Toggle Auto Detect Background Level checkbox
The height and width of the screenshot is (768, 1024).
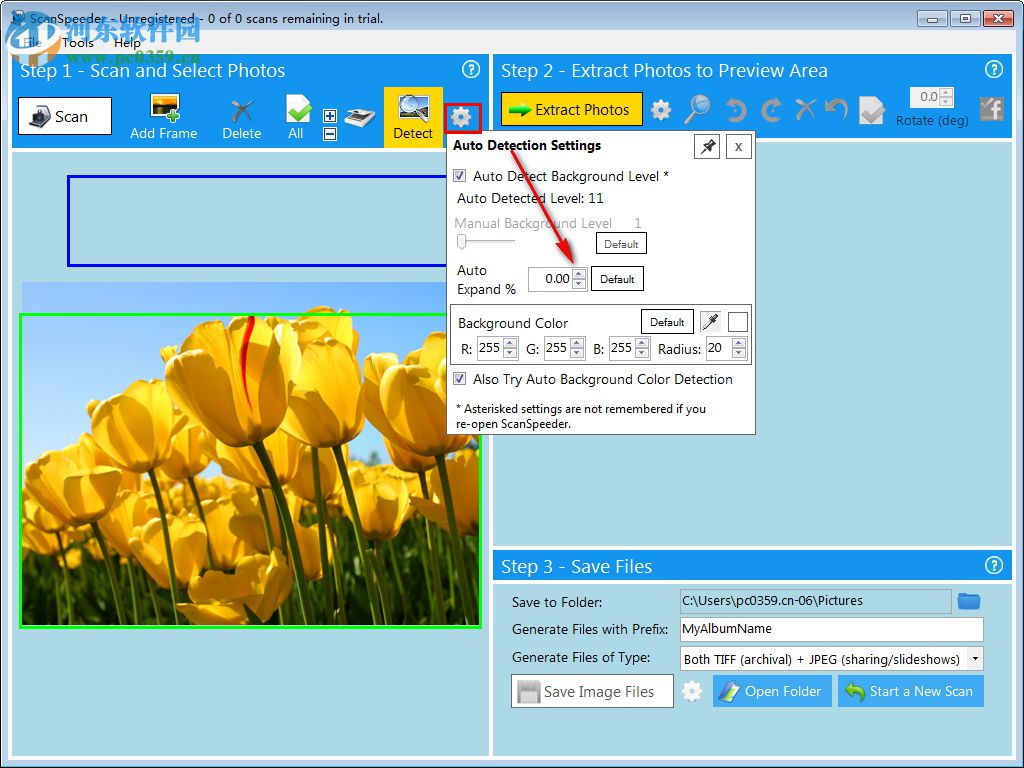point(460,176)
